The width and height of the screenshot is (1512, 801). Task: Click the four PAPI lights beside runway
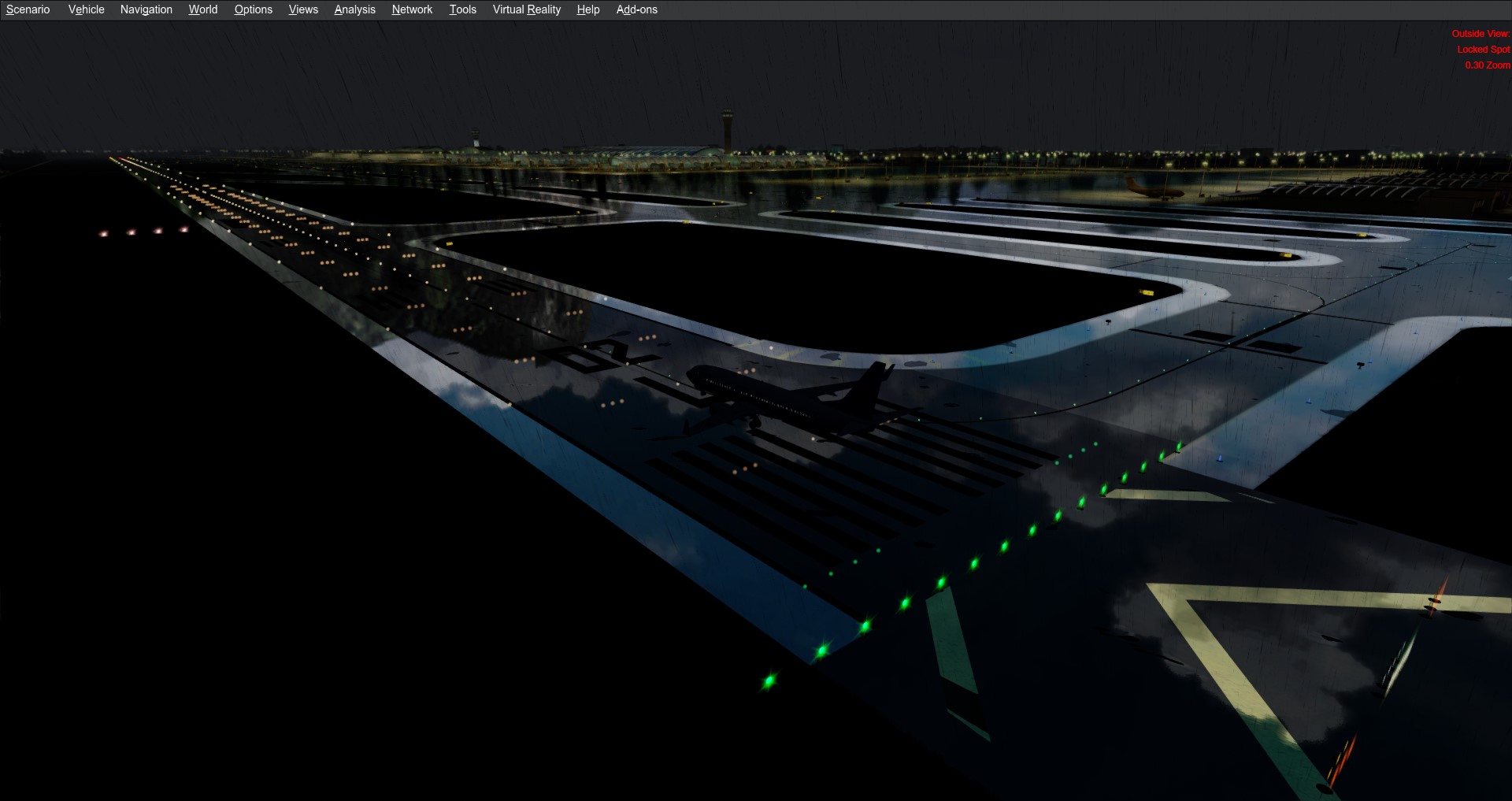143,232
